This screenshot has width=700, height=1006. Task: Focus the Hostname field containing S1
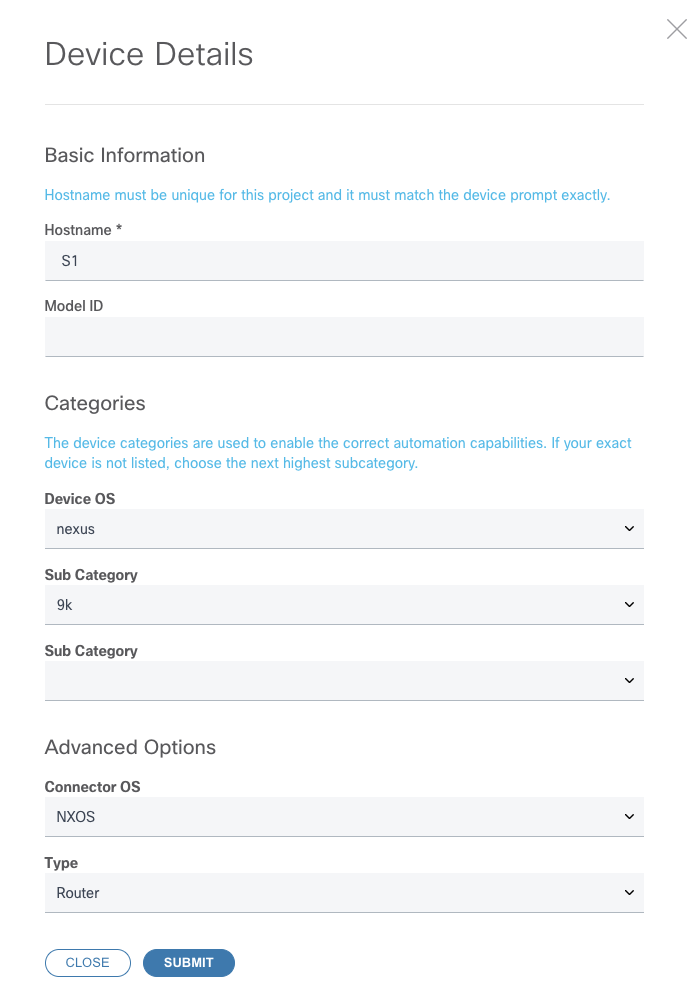pyautogui.click(x=343, y=261)
